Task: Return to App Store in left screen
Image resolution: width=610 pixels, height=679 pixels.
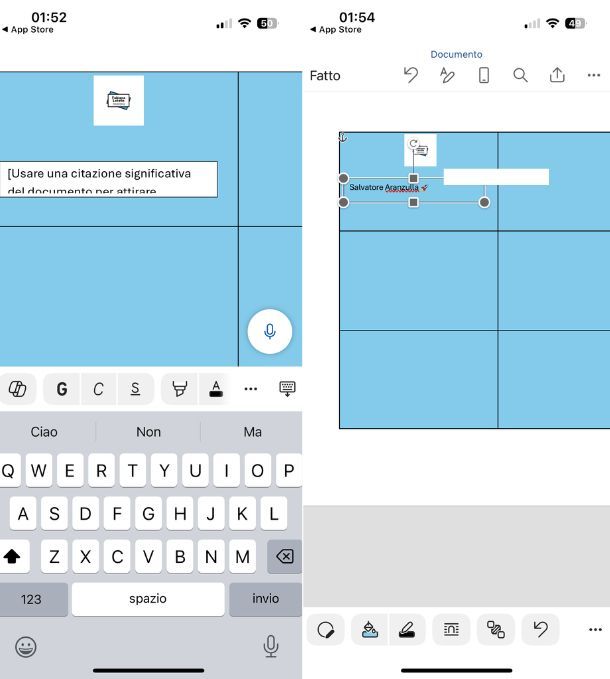Action: [x=28, y=29]
